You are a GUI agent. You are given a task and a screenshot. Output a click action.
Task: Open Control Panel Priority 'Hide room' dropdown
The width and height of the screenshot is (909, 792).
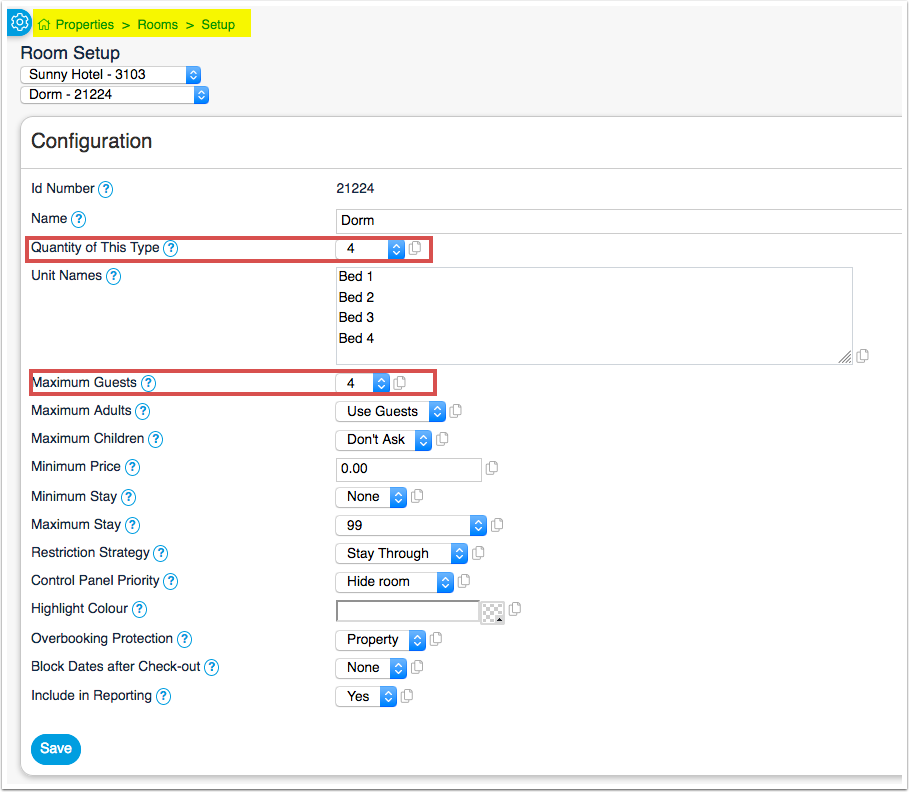(394, 582)
